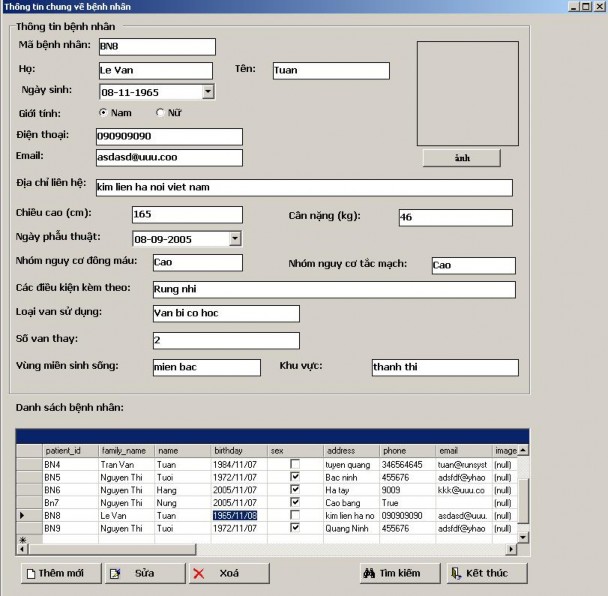The height and width of the screenshot is (596, 608).
Task: Click the Sửa edit icon
Action: (x=114, y=574)
